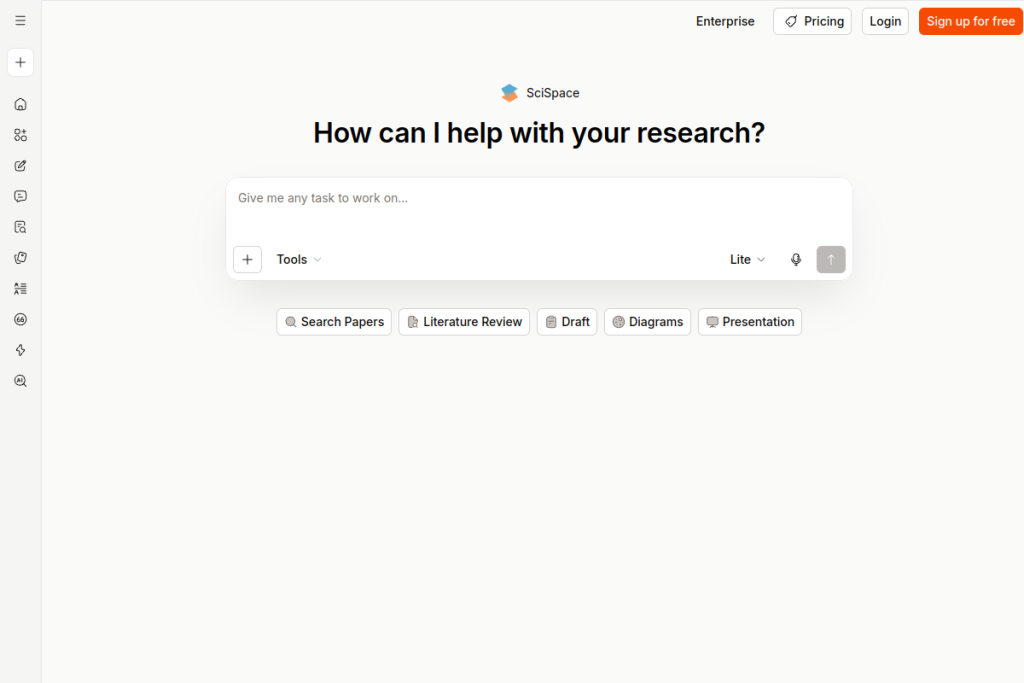The image size is (1024, 683).
Task: Select the Presentation suggestion
Action: coord(750,322)
